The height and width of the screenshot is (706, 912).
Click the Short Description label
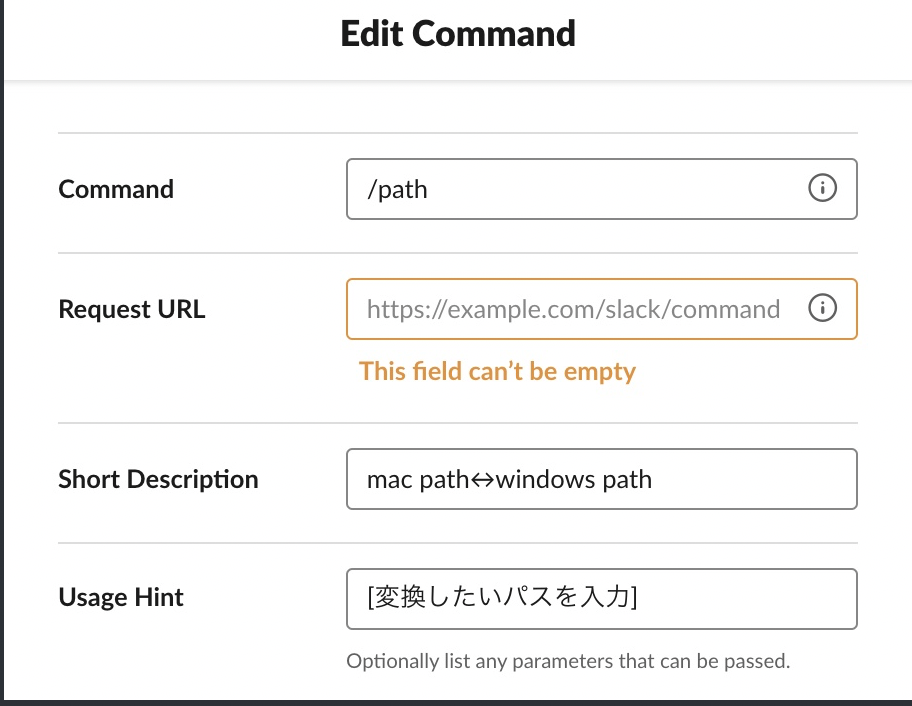pyautogui.click(x=158, y=480)
